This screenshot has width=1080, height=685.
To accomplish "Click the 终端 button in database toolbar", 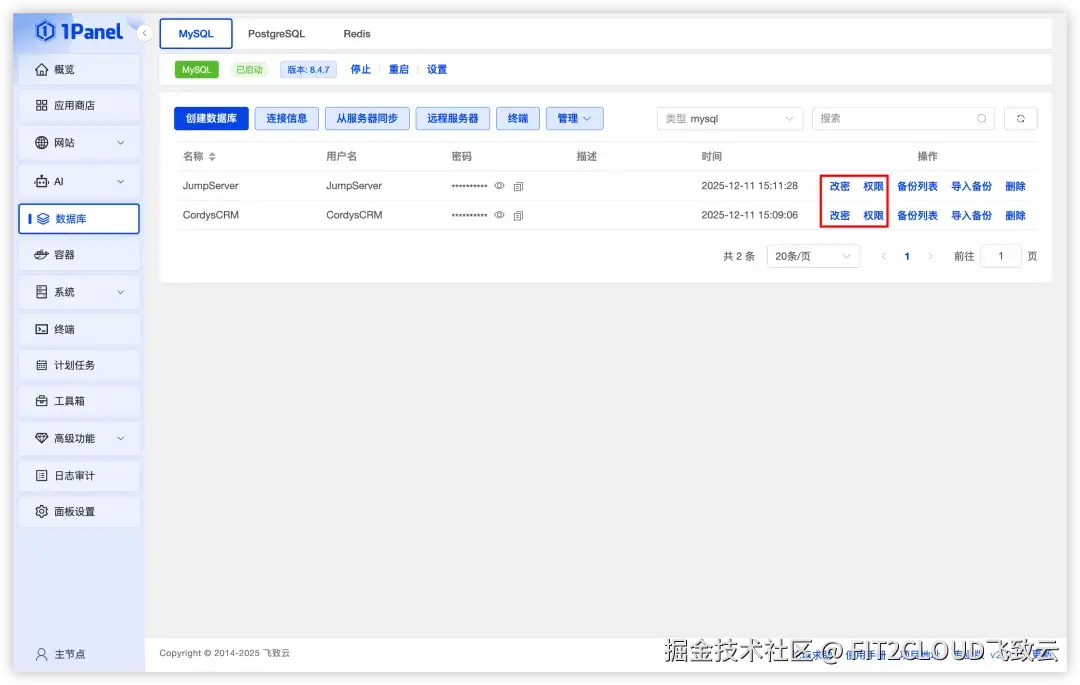I will tap(518, 118).
